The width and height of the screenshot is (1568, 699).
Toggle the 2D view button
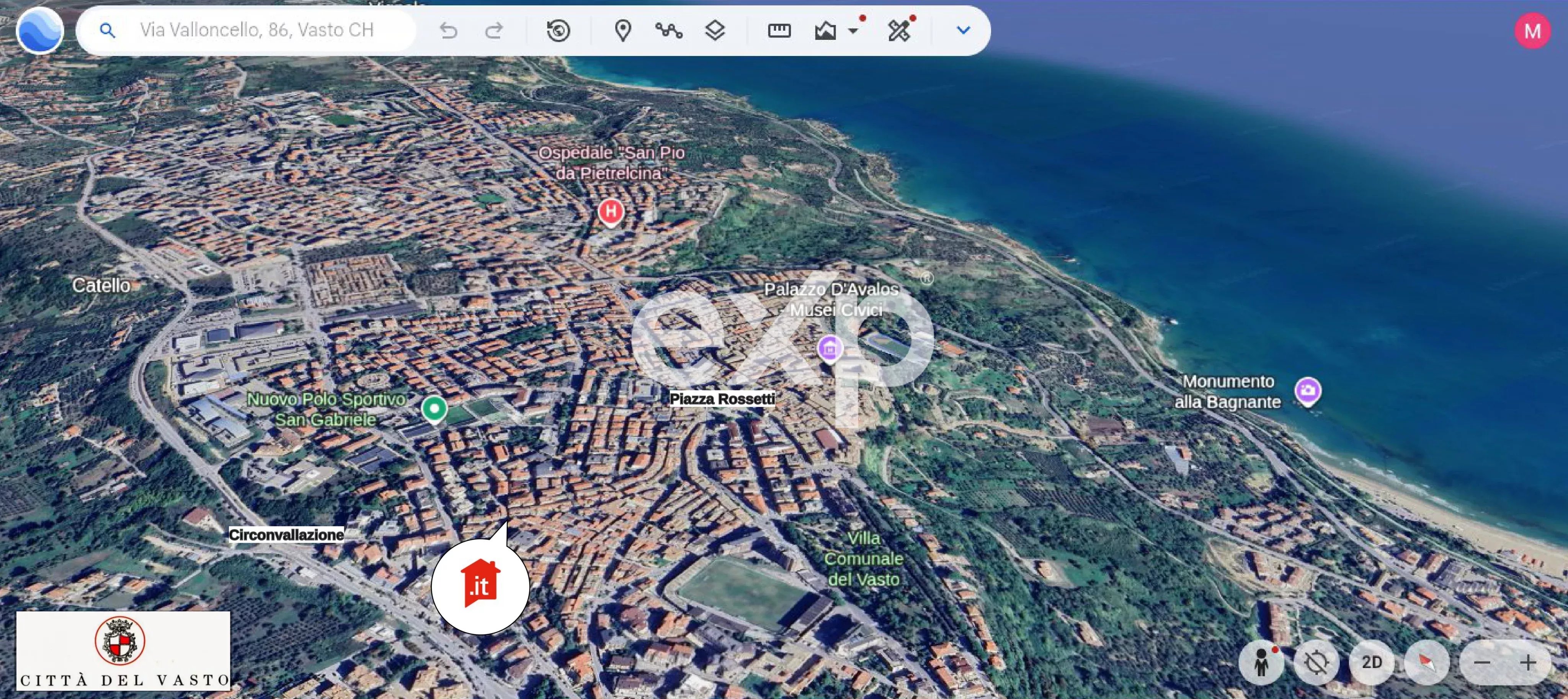point(1372,662)
